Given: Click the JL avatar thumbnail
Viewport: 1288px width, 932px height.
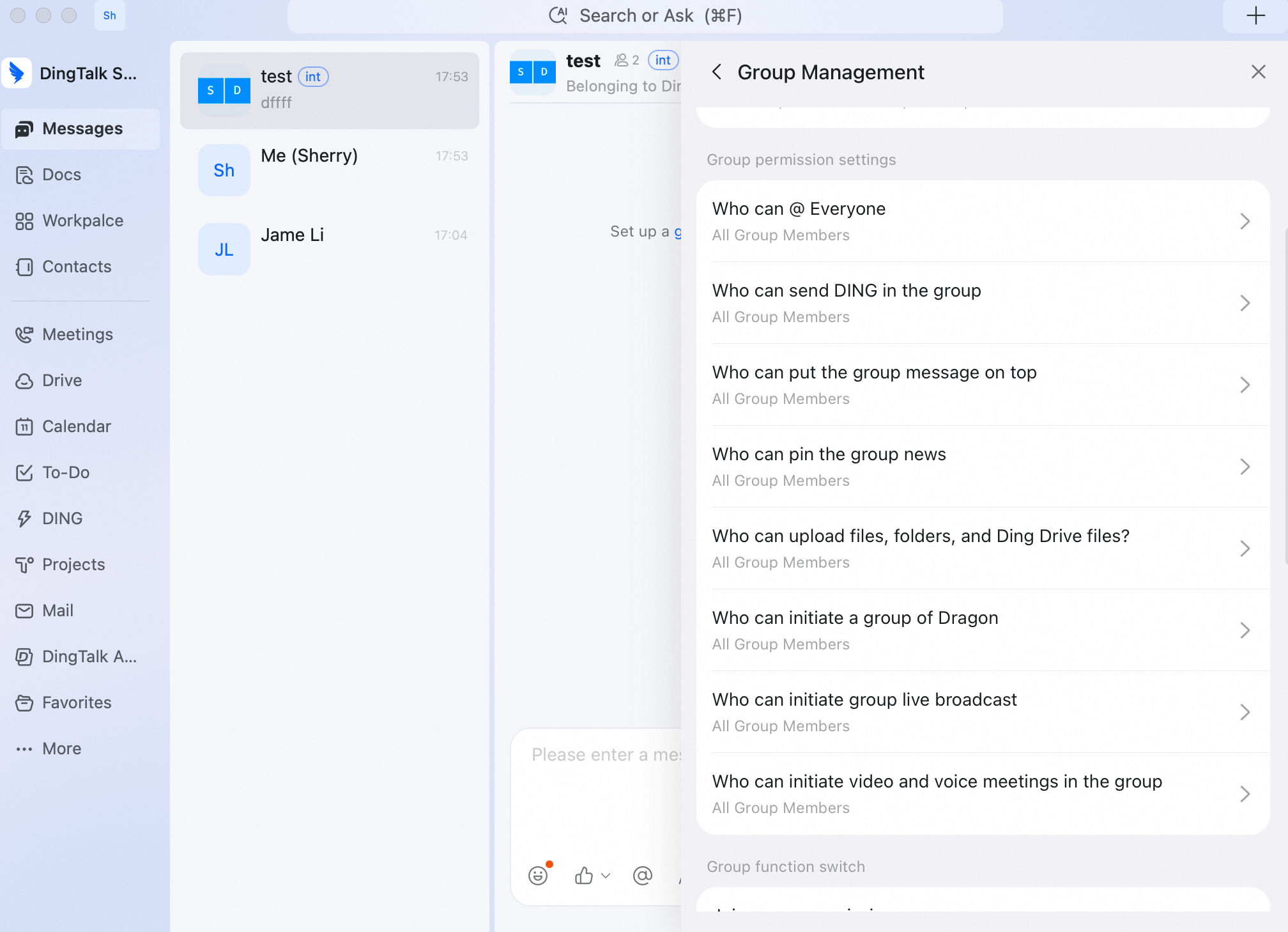Looking at the screenshot, I should point(224,249).
